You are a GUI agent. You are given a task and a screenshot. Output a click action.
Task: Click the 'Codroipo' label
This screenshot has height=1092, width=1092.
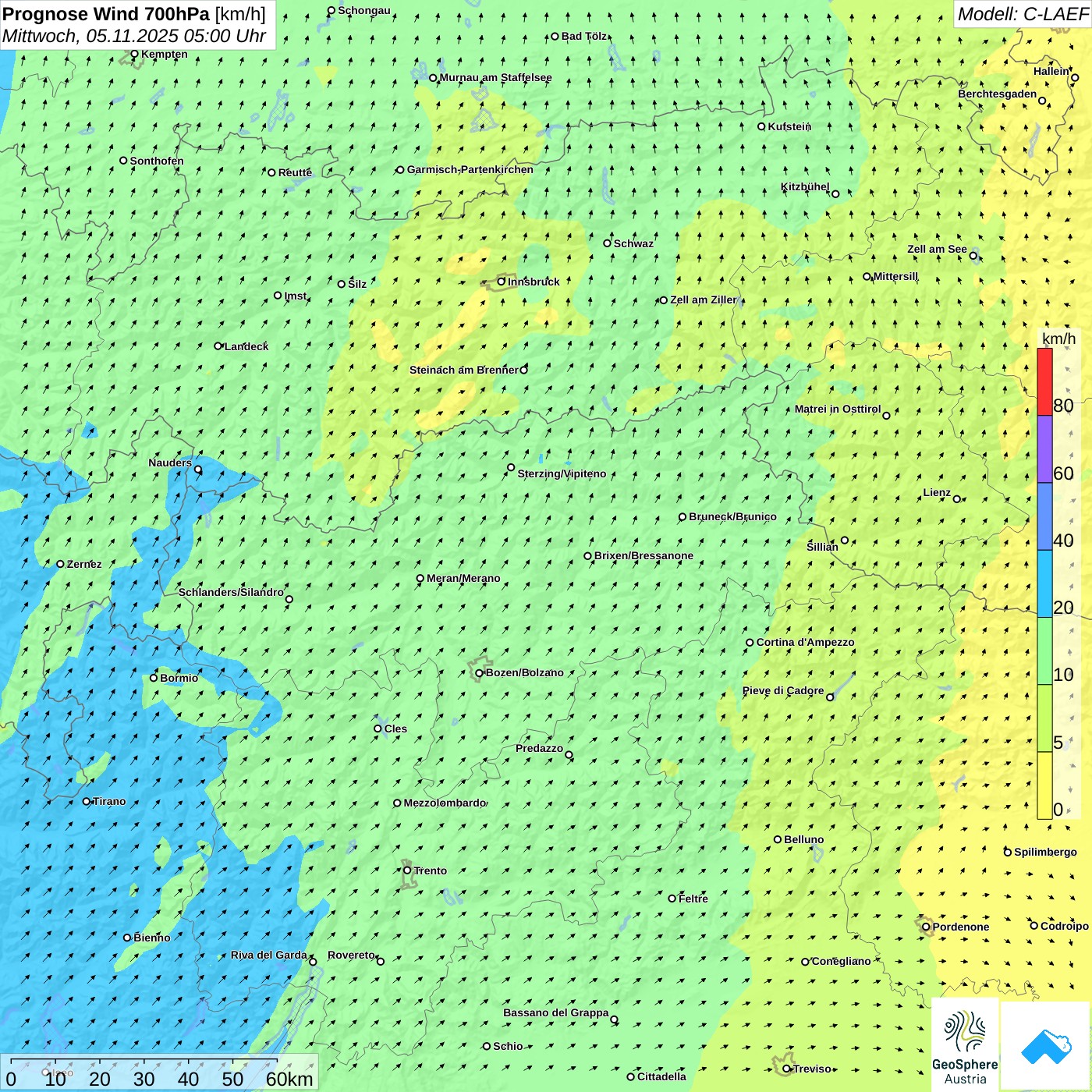click(1065, 926)
